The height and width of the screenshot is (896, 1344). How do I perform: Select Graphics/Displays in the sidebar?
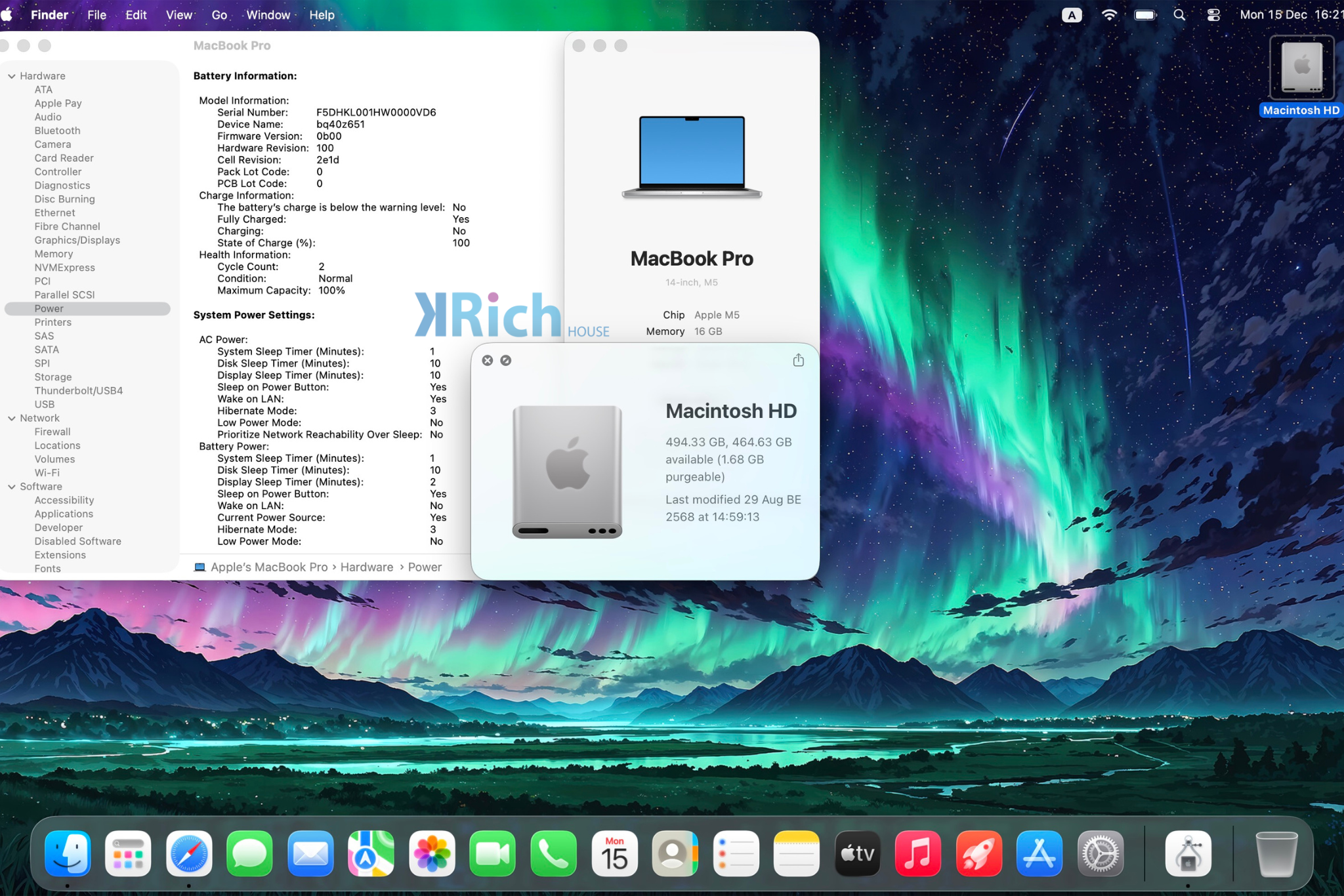click(x=77, y=240)
